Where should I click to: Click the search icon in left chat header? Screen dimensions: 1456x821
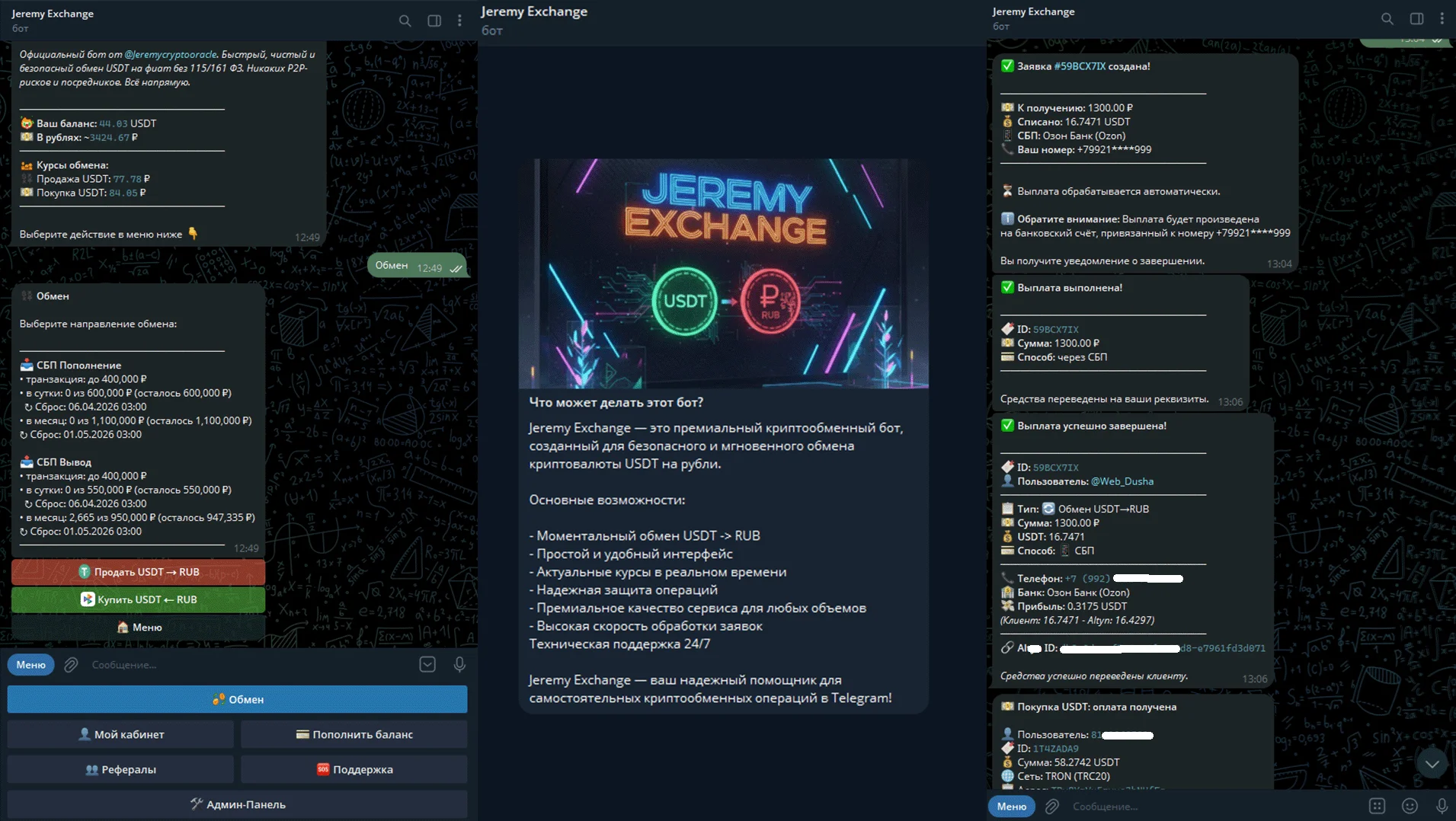(x=405, y=21)
